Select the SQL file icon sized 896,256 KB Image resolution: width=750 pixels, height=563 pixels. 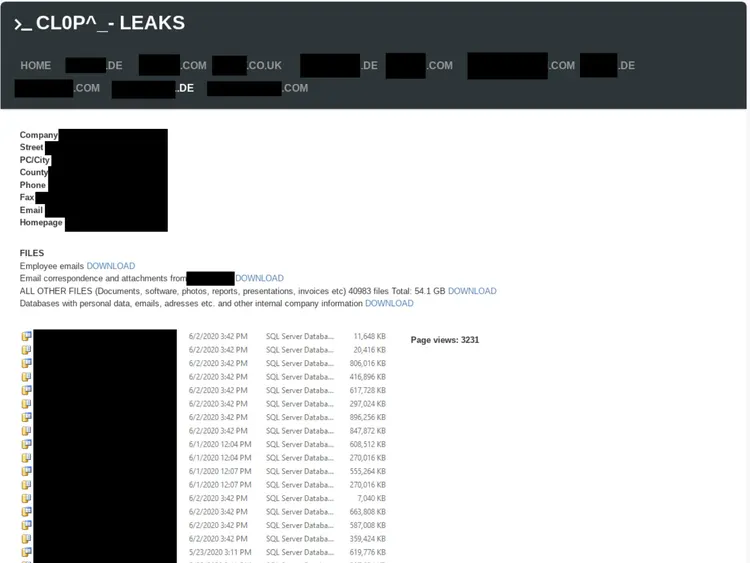tap(27, 417)
